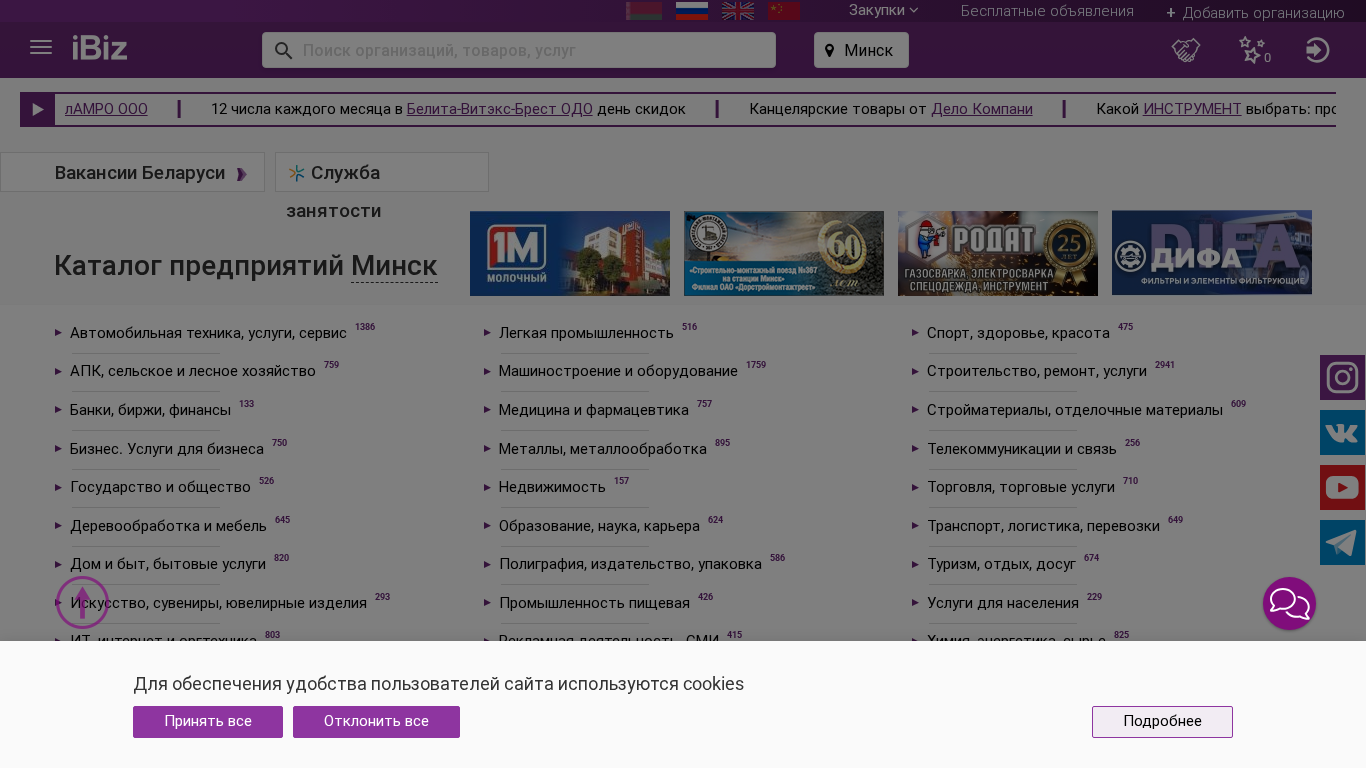Open the Дело Компани link

[x=982, y=109]
